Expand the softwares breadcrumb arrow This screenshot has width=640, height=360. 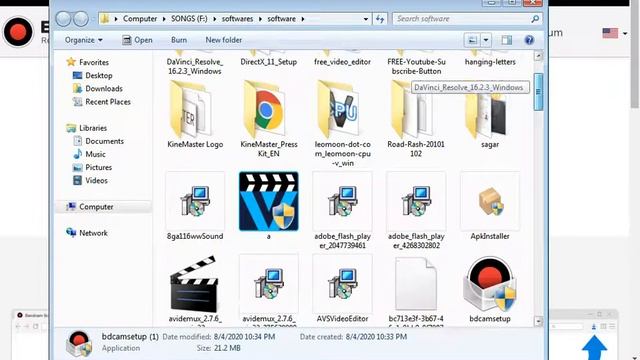coord(260,19)
